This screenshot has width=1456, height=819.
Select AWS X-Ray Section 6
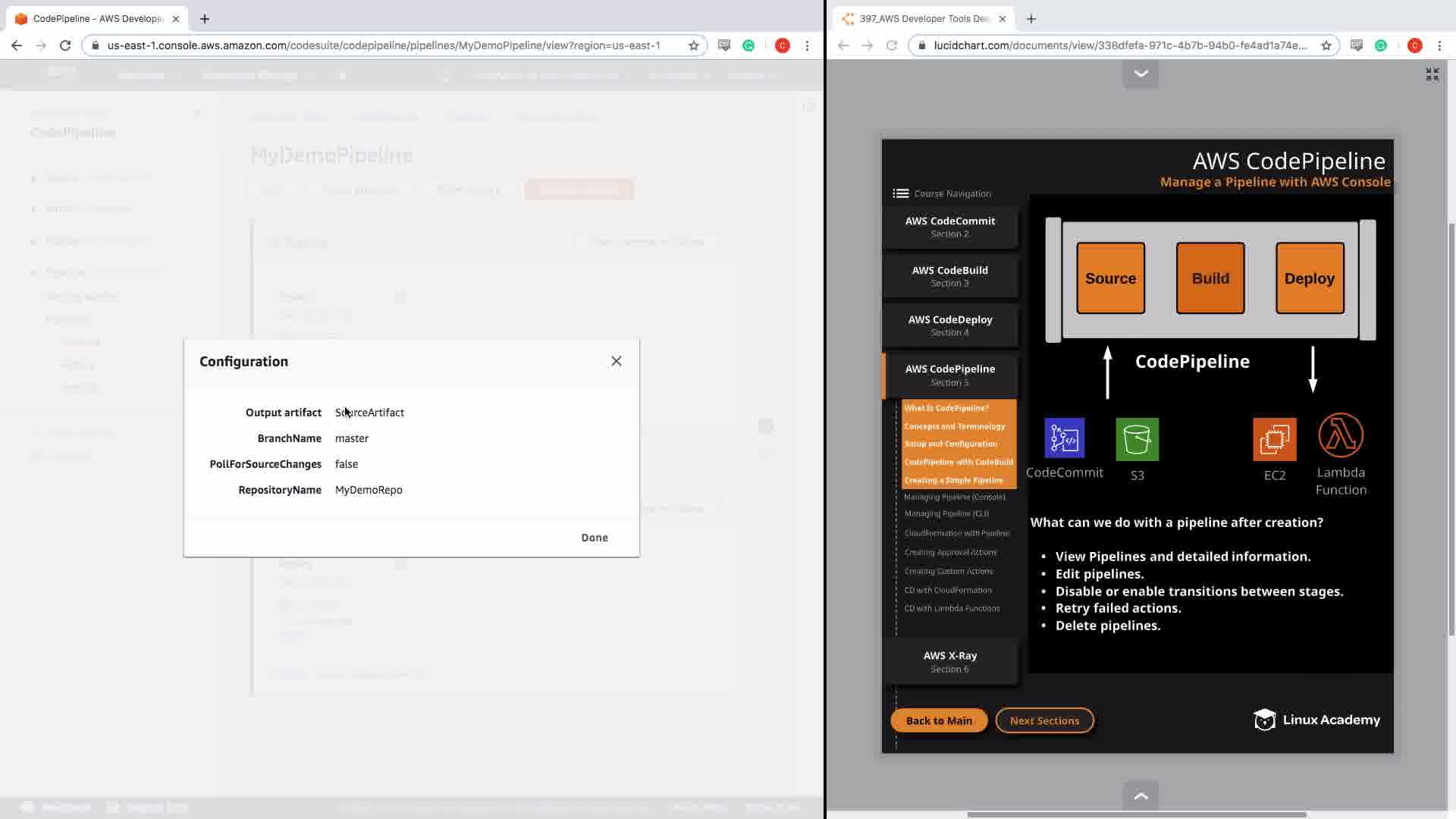point(949,661)
